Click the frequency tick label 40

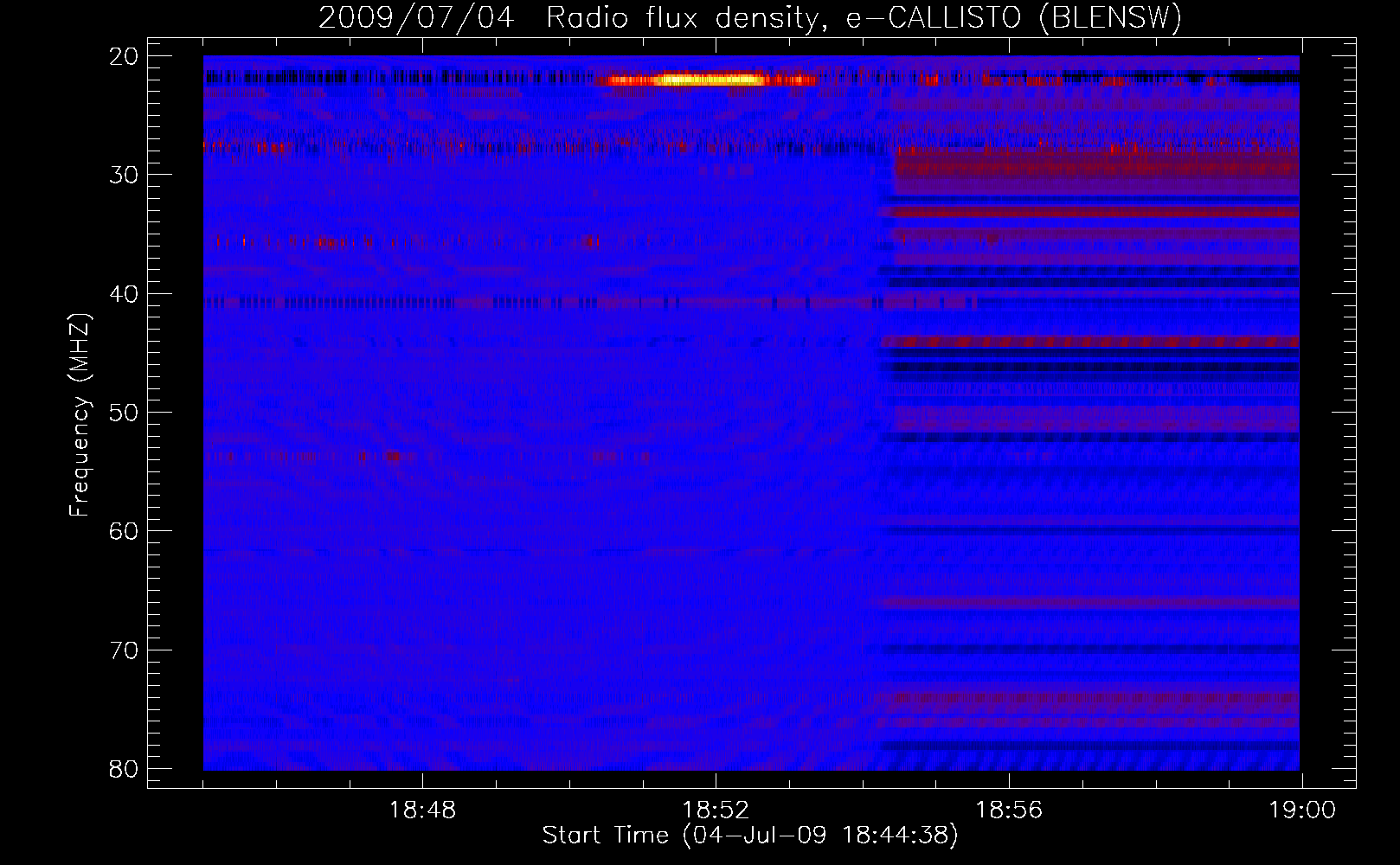pos(124,294)
